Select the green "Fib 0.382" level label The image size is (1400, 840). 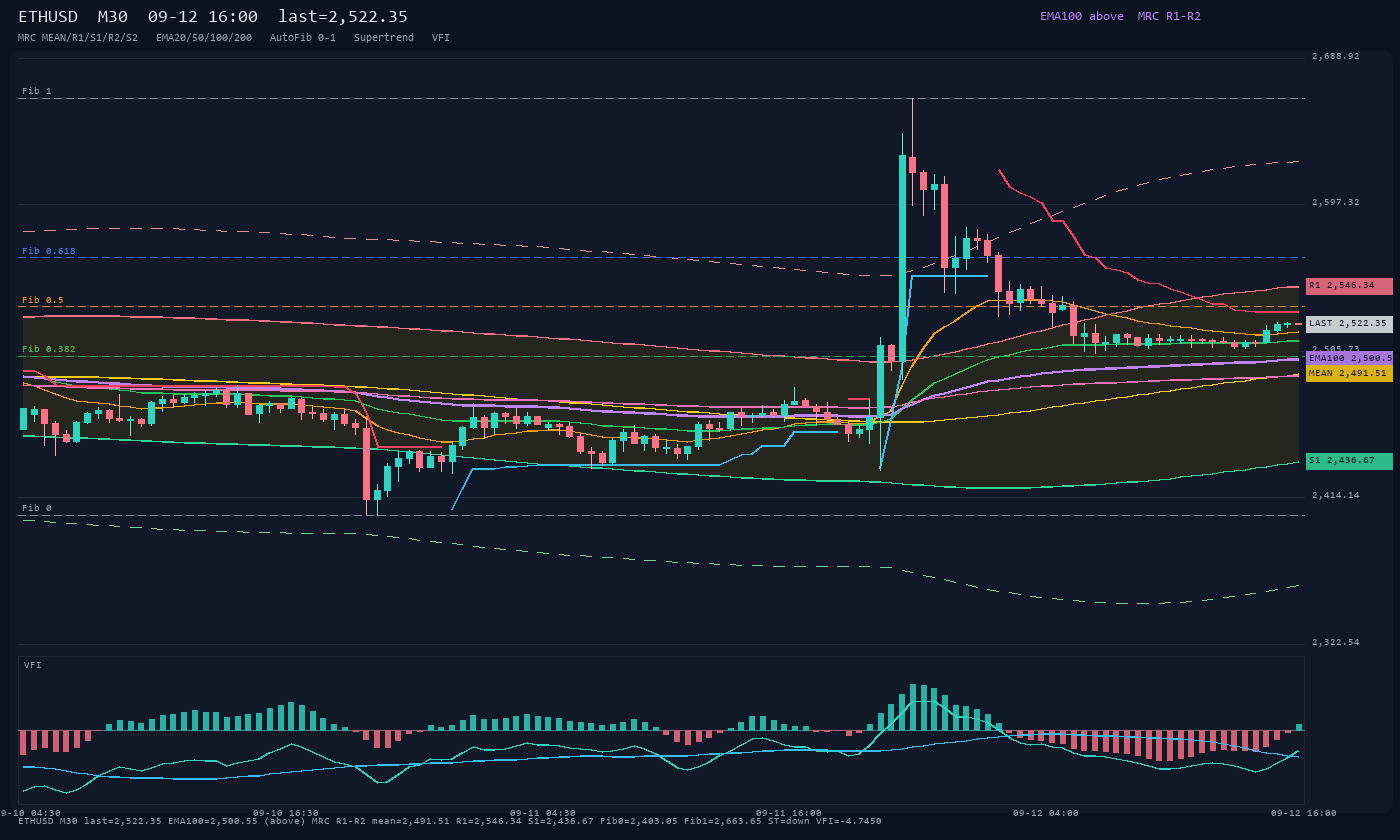click(49, 349)
